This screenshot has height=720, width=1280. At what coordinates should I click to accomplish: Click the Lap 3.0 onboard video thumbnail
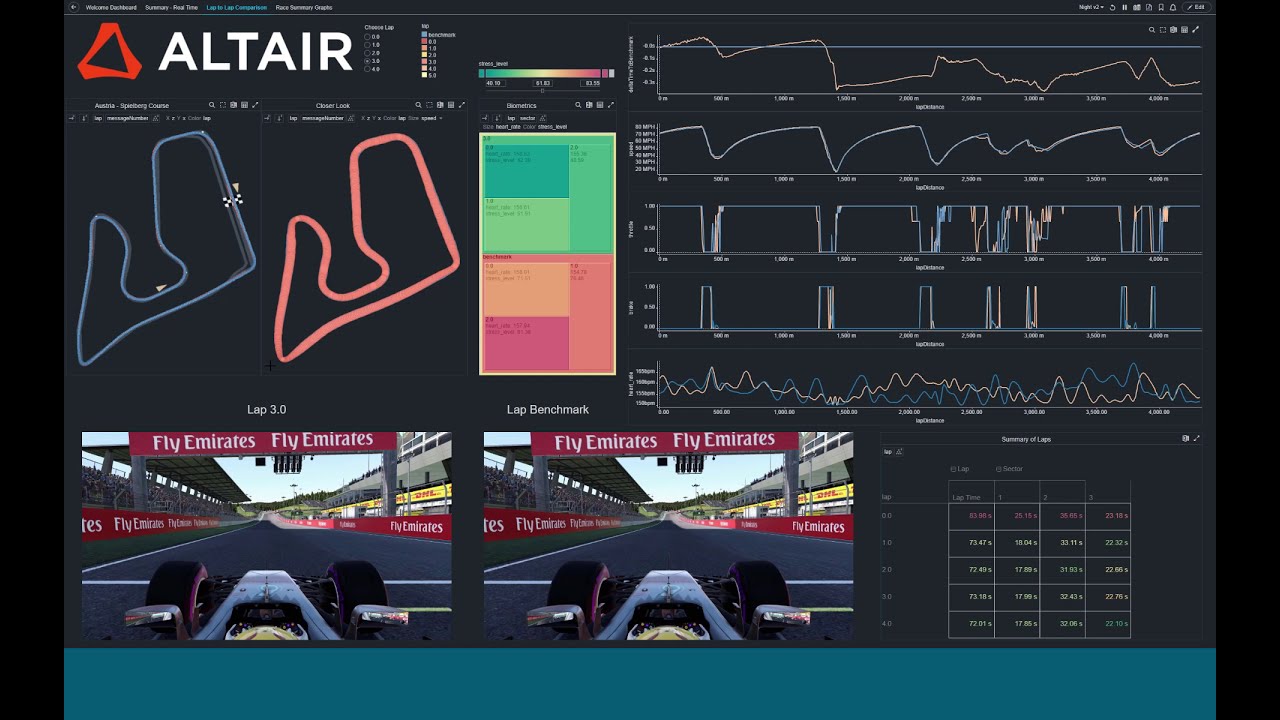click(x=266, y=536)
